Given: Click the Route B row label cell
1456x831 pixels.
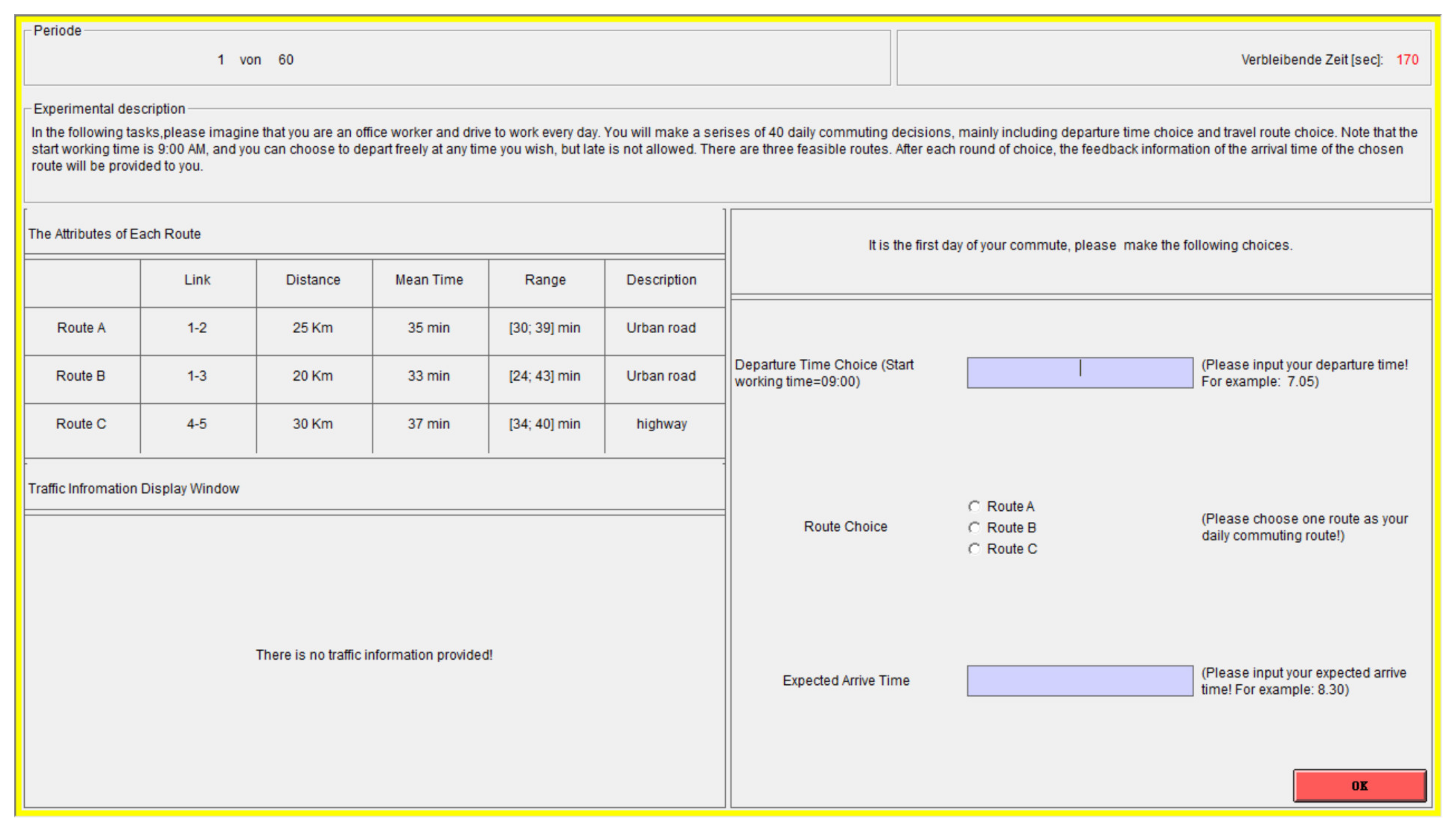Looking at the screenshot, I should pos(81,376).
